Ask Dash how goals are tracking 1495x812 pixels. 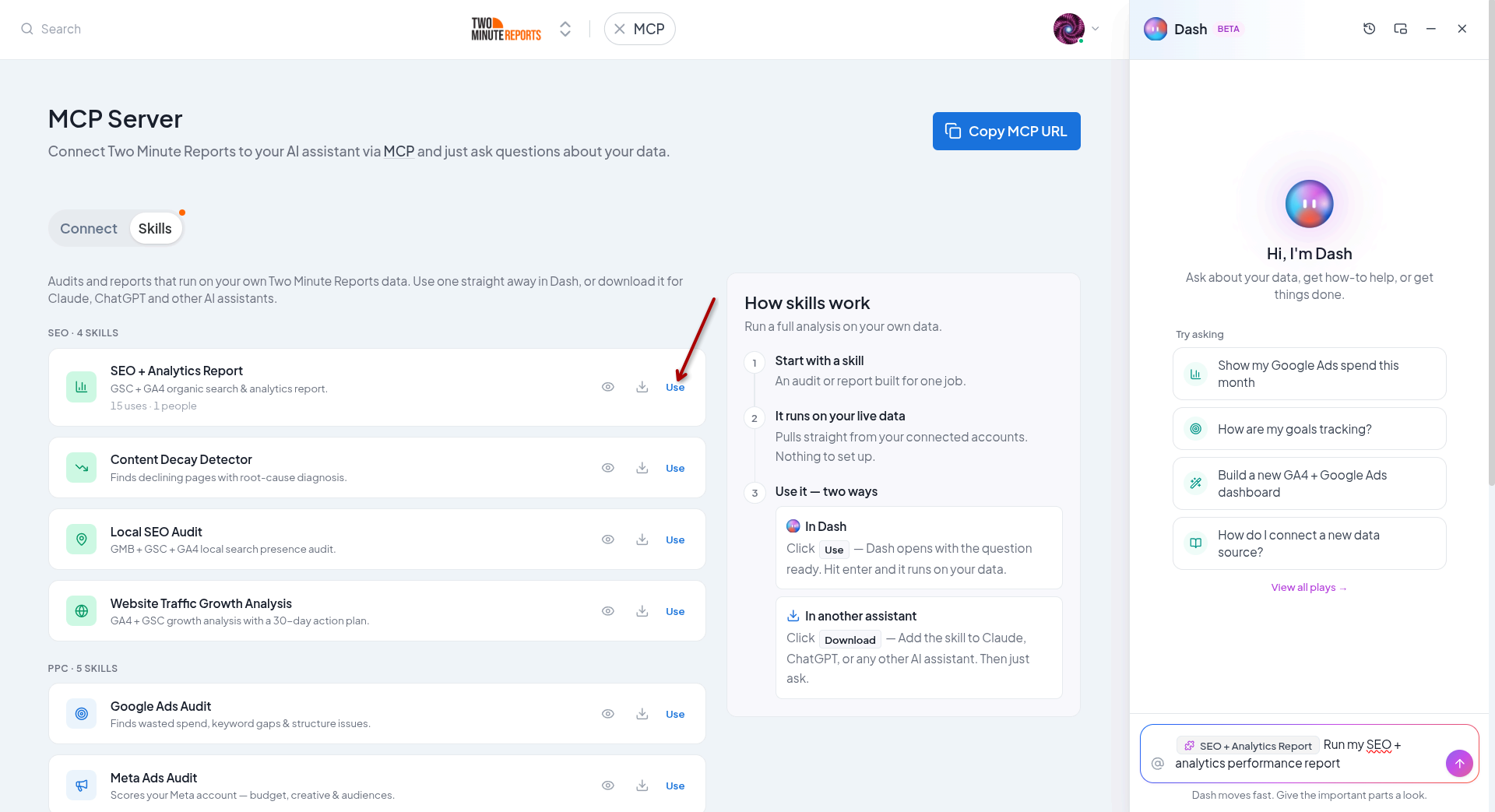[1309, 429]
